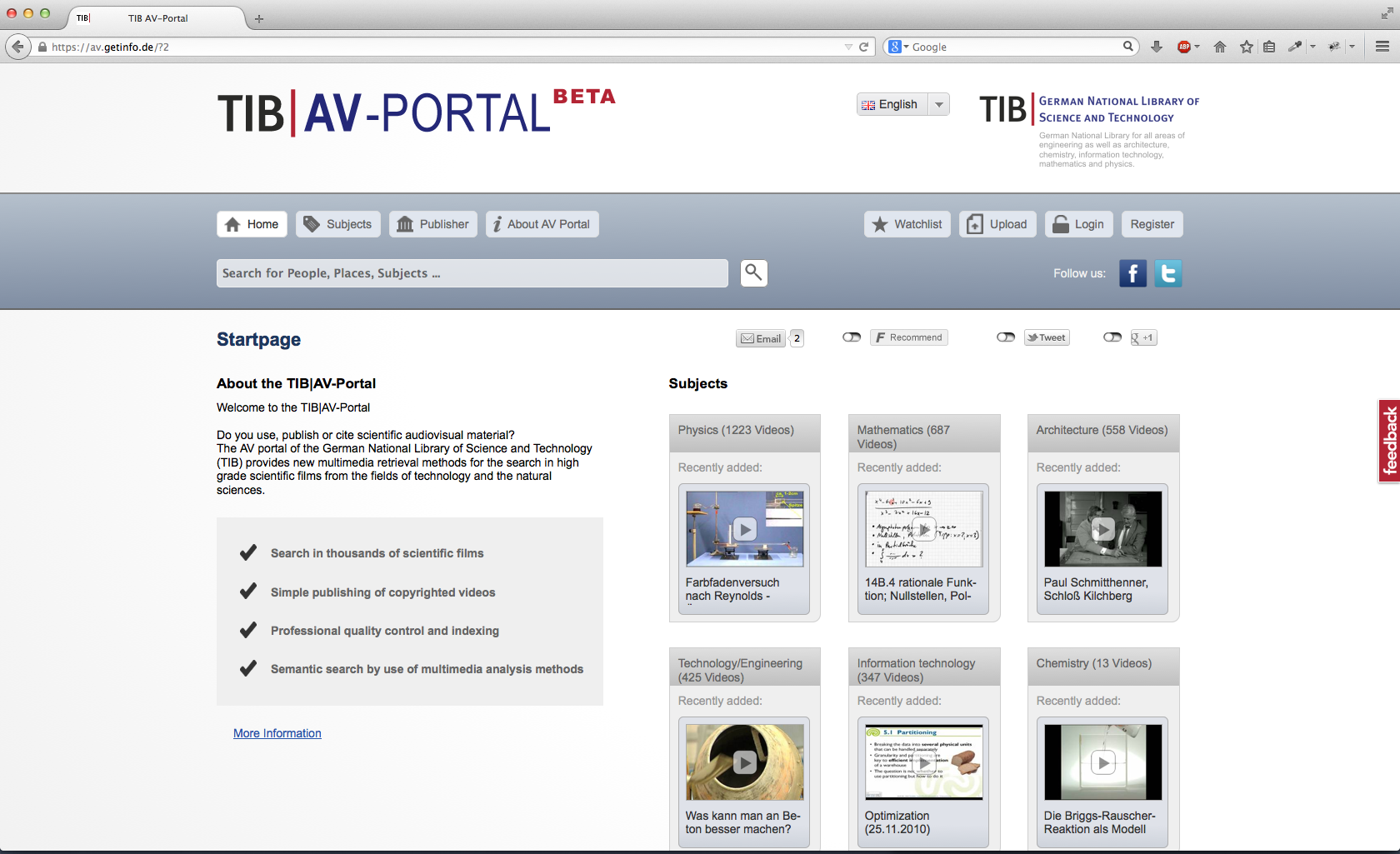Click the Google +1 button

tap(1142, 337)
